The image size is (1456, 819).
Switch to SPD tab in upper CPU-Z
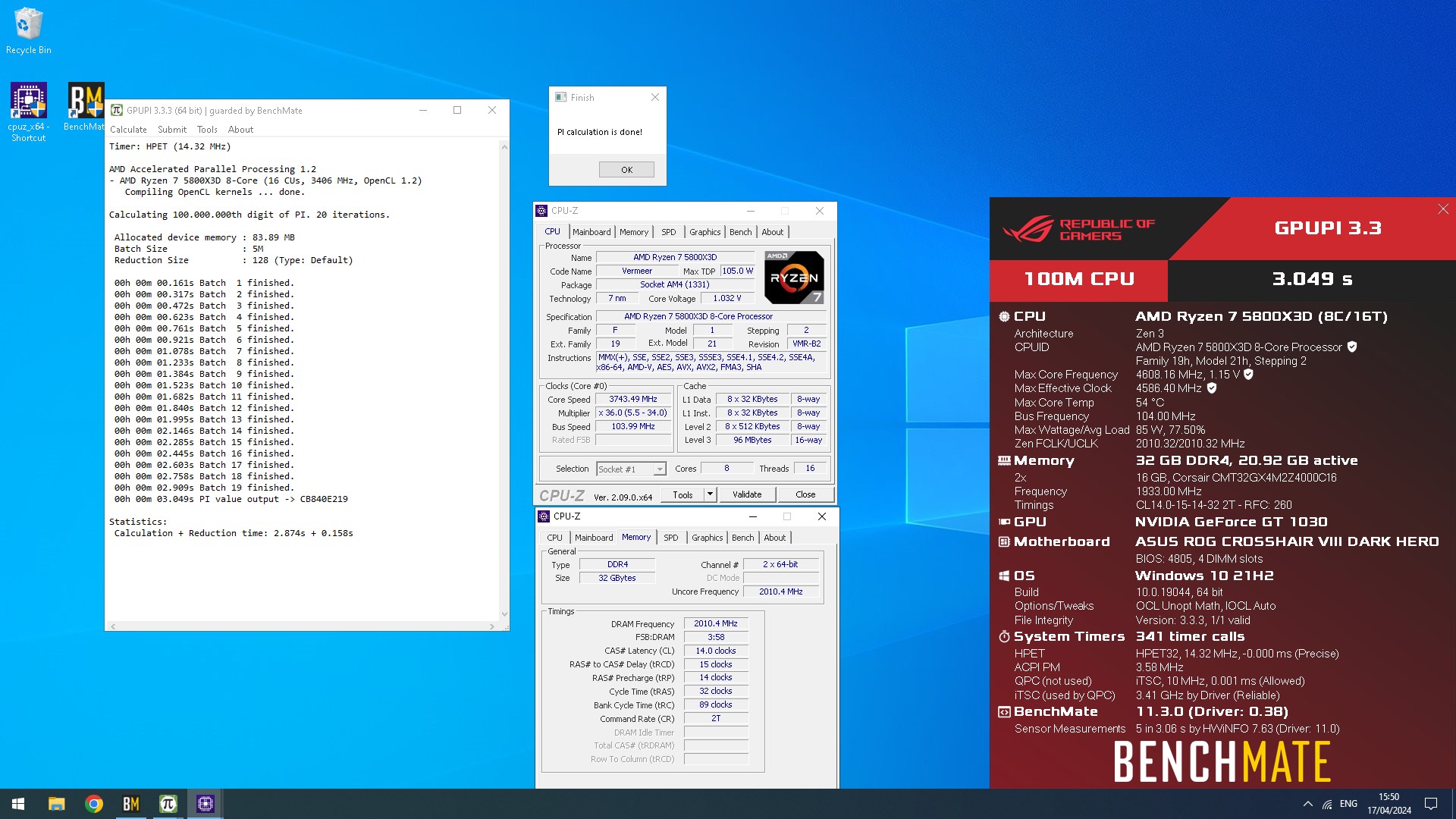click(x=668, y=232)
